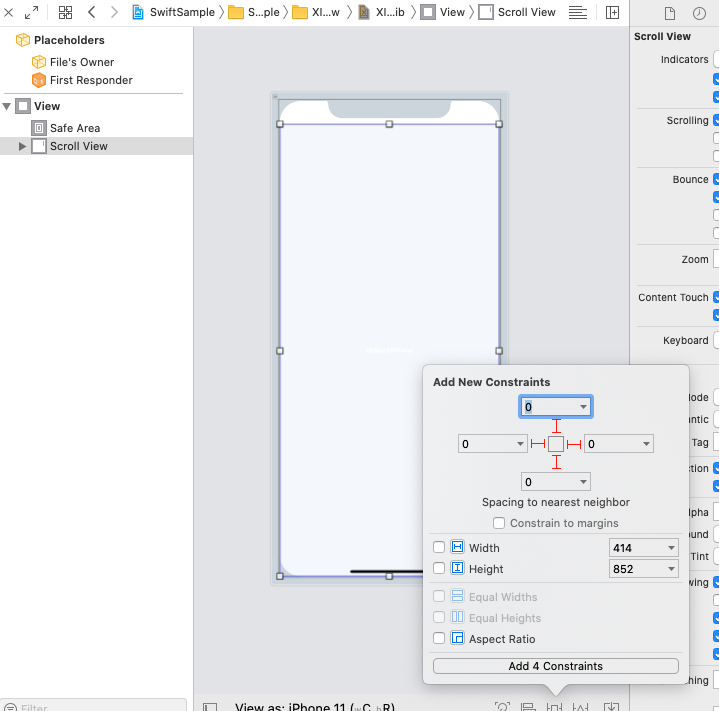This screenshot has width=719, height=711.
Task: Click the Equal Heights checkbox
Action: tap(439, 617)
